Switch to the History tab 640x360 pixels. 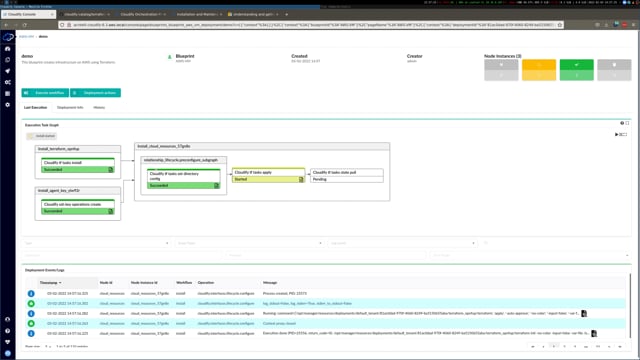pos(99,107)
